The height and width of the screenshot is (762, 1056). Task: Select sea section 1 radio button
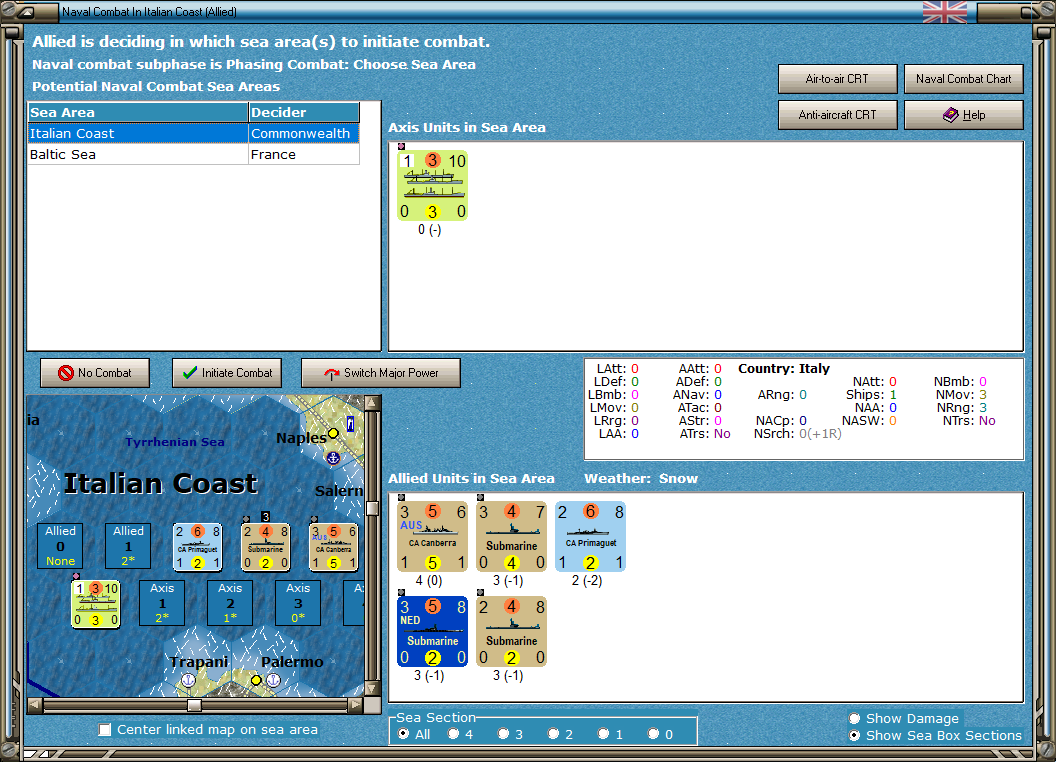point(603,734)
